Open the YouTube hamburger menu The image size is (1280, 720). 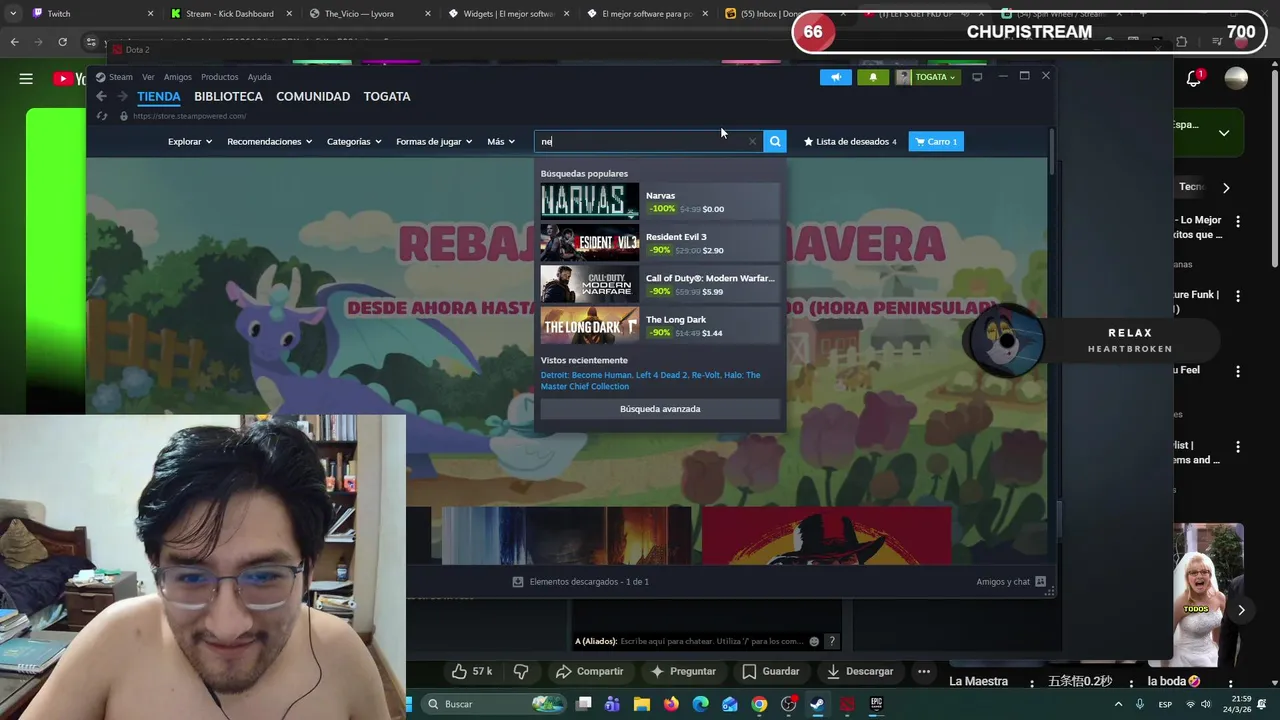(x=26, y=79)
